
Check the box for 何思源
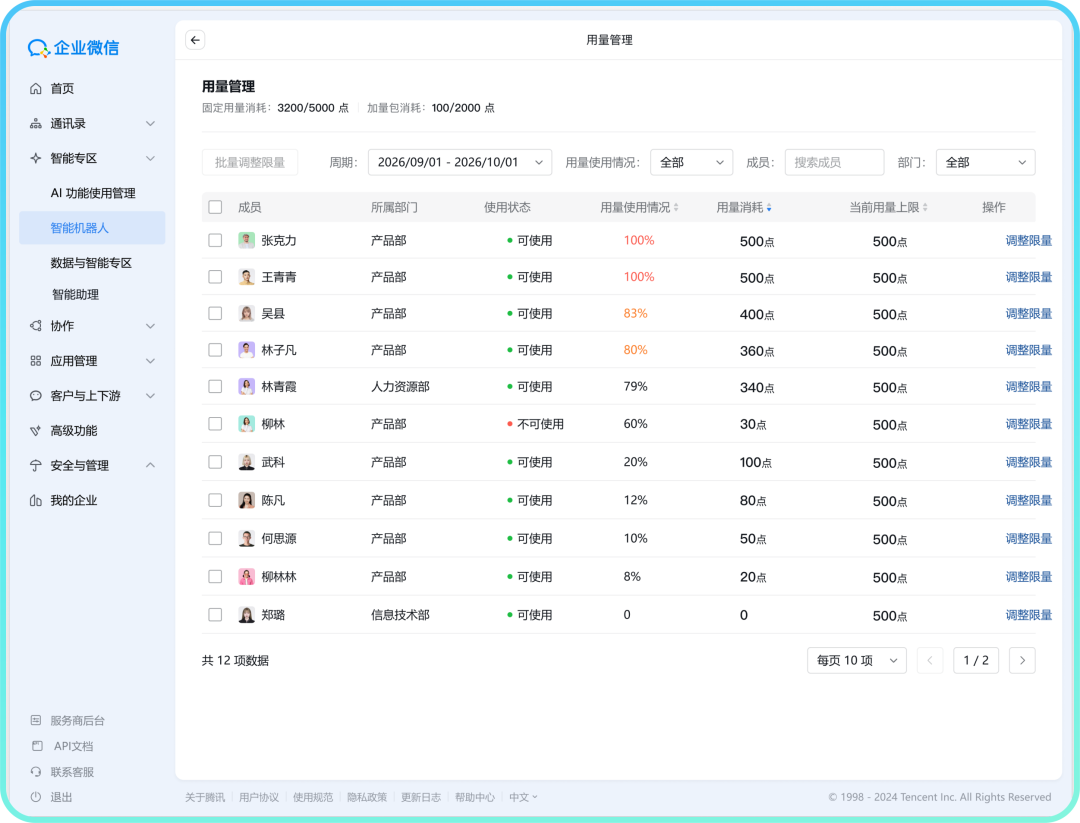pos(216,539)
